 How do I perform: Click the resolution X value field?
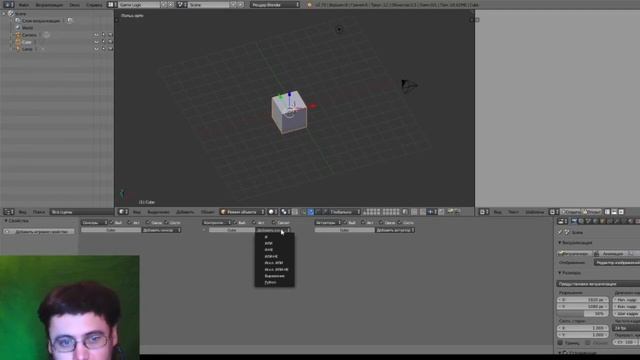[583, 300]
